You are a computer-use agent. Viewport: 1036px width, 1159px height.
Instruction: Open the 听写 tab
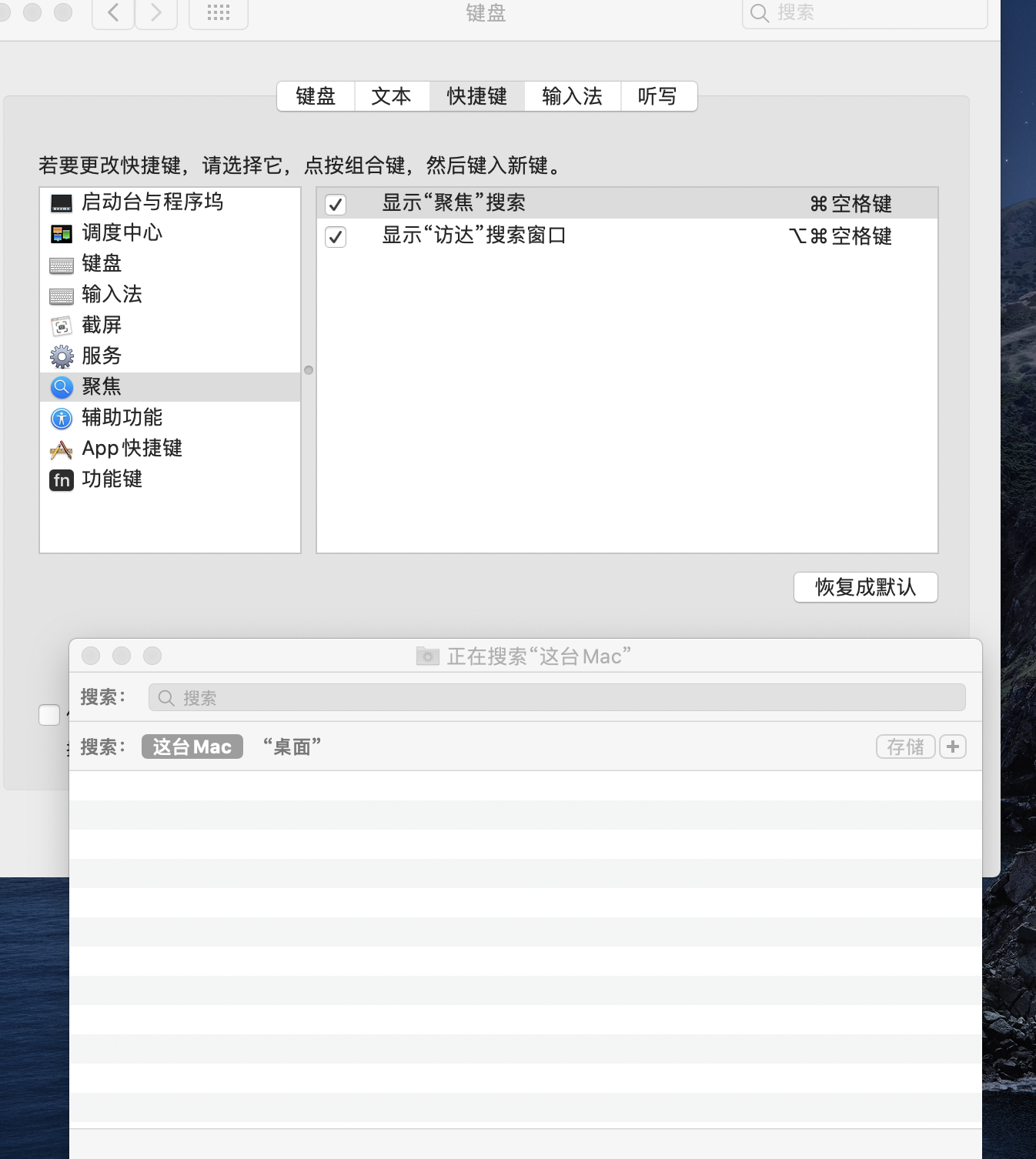coord(657,96)
